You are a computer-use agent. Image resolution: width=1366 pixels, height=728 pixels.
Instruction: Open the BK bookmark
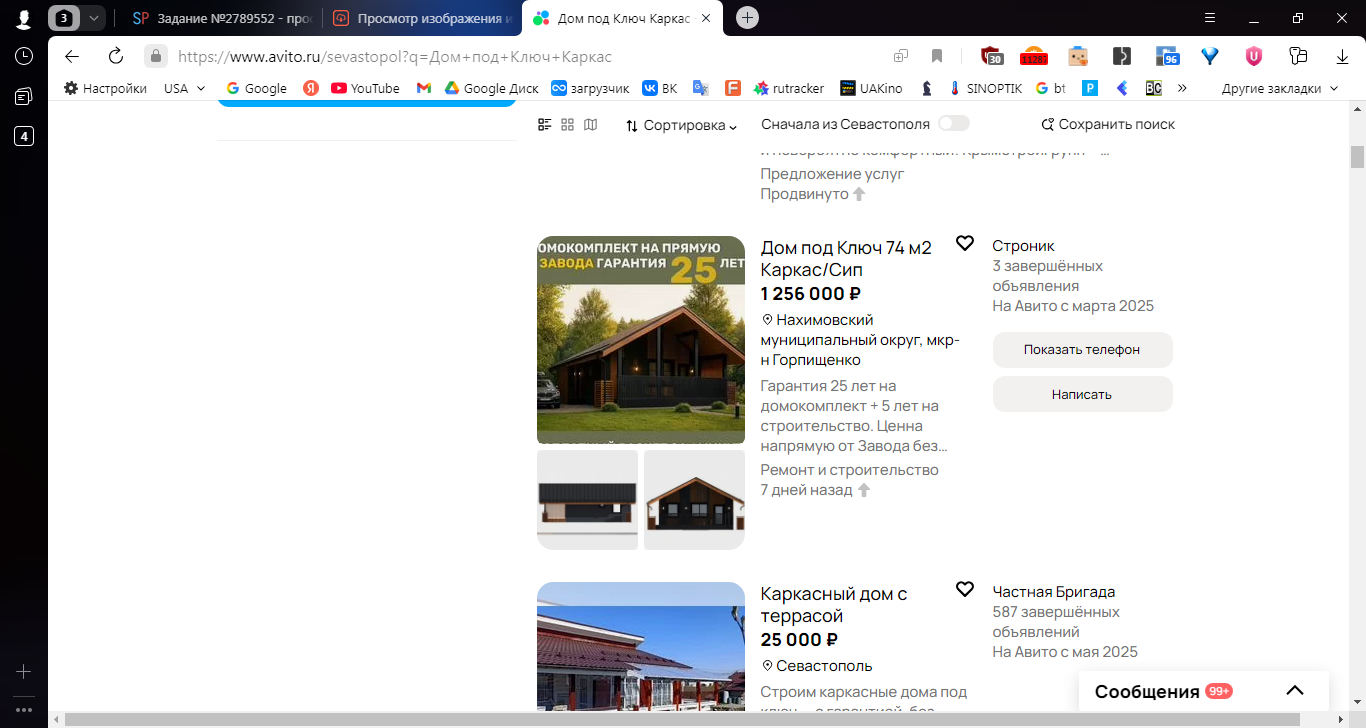660,88
